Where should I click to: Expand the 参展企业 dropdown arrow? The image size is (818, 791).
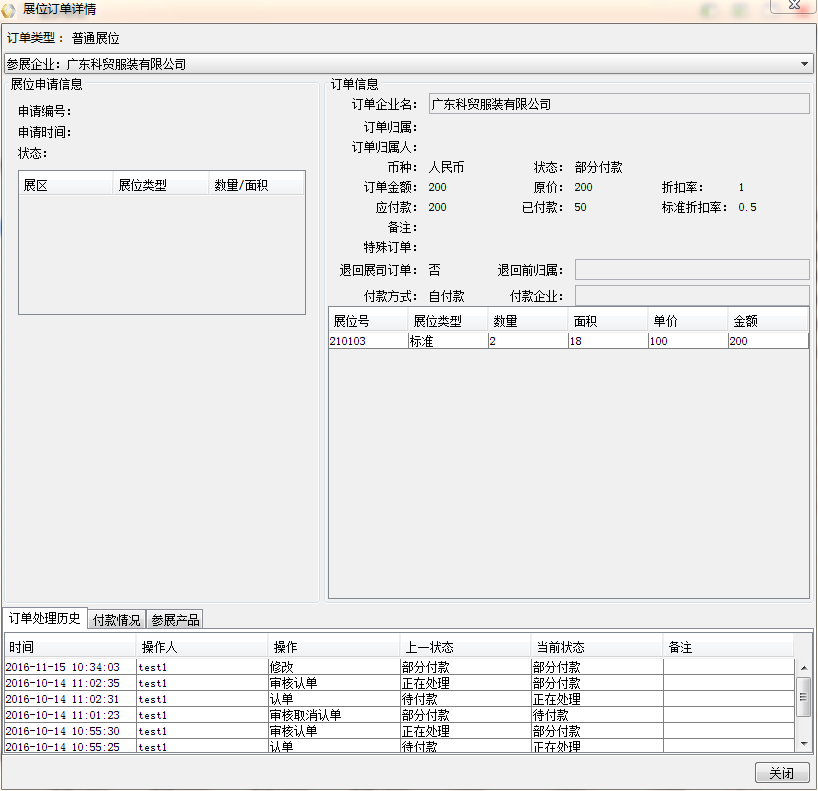[806, 64]
